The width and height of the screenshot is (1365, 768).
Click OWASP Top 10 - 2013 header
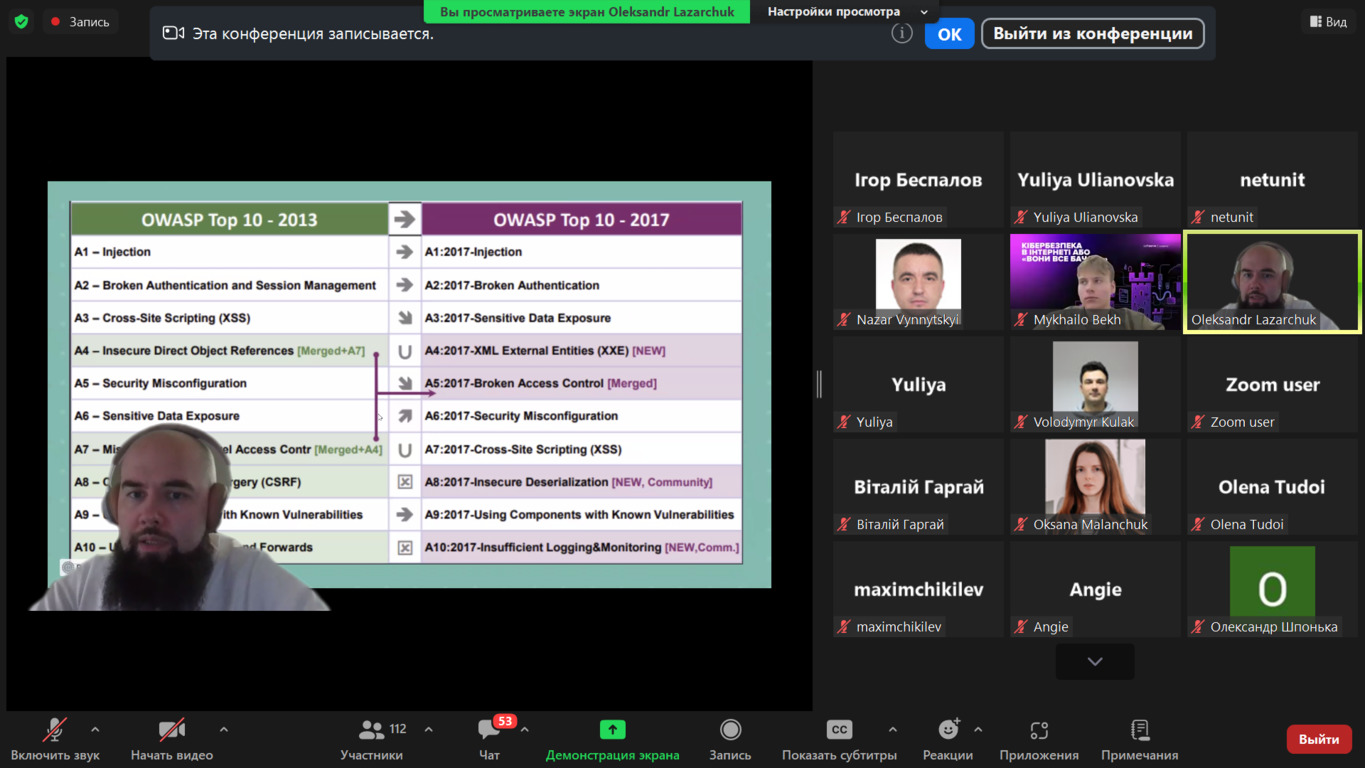tap(229, 219)
